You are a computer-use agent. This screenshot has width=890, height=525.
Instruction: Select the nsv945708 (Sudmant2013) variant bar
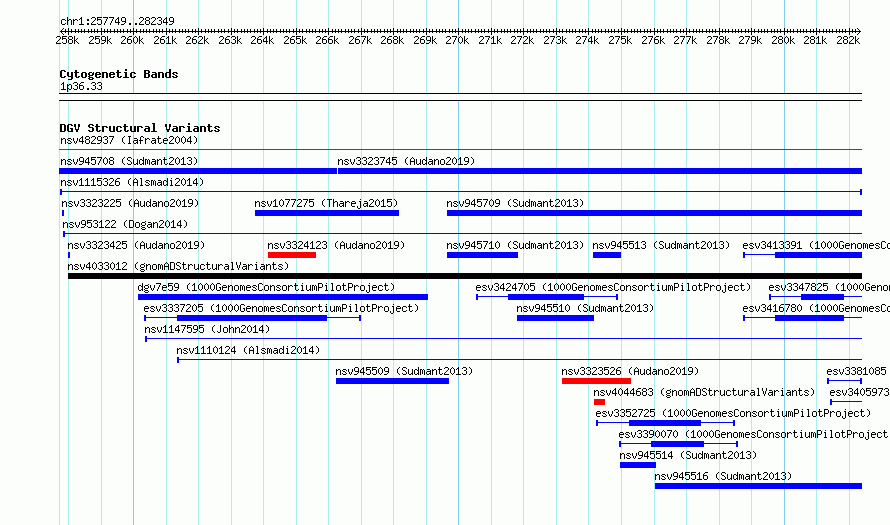pos(198,171)
